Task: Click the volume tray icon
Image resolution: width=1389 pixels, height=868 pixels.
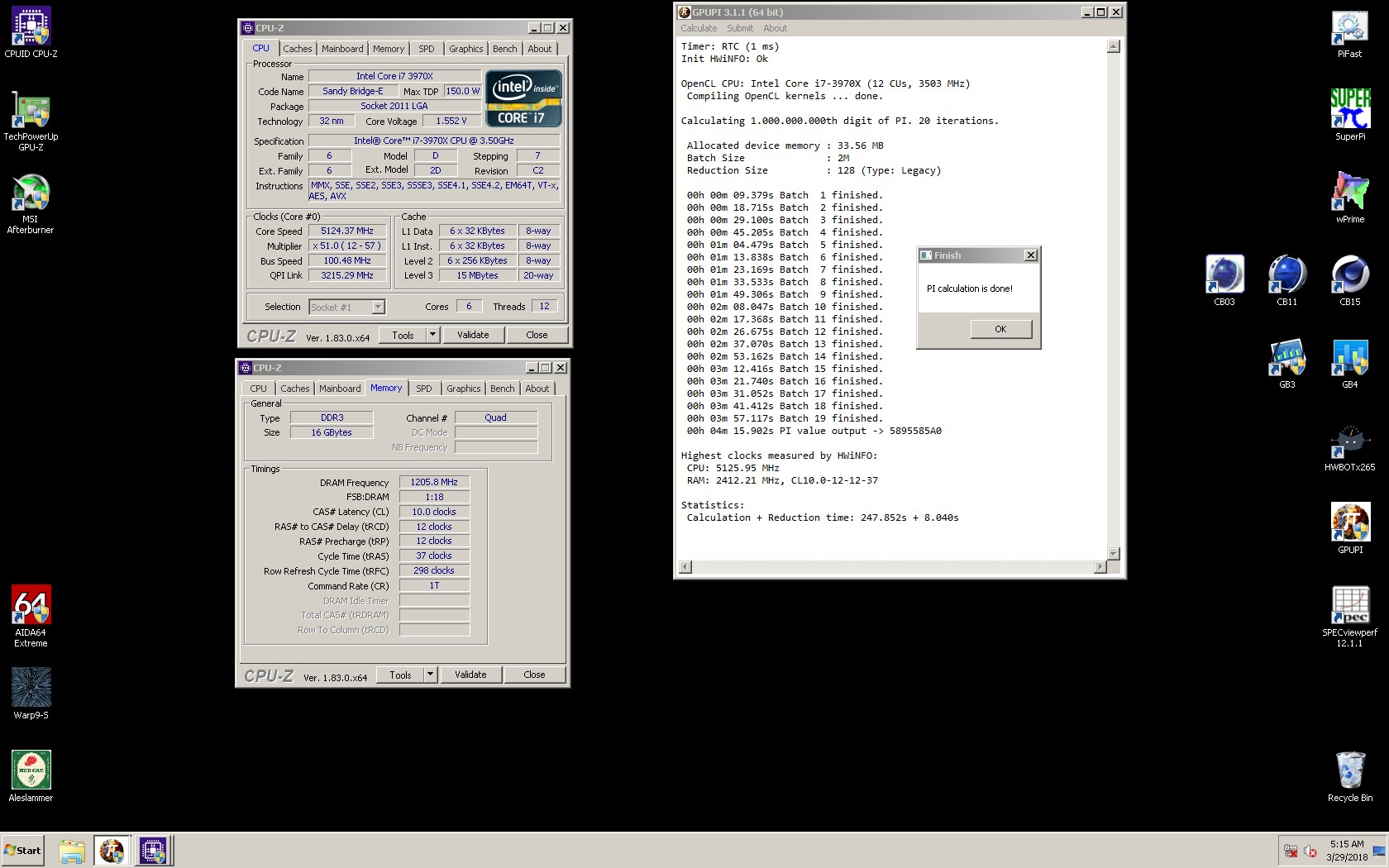Action: 1310,851
